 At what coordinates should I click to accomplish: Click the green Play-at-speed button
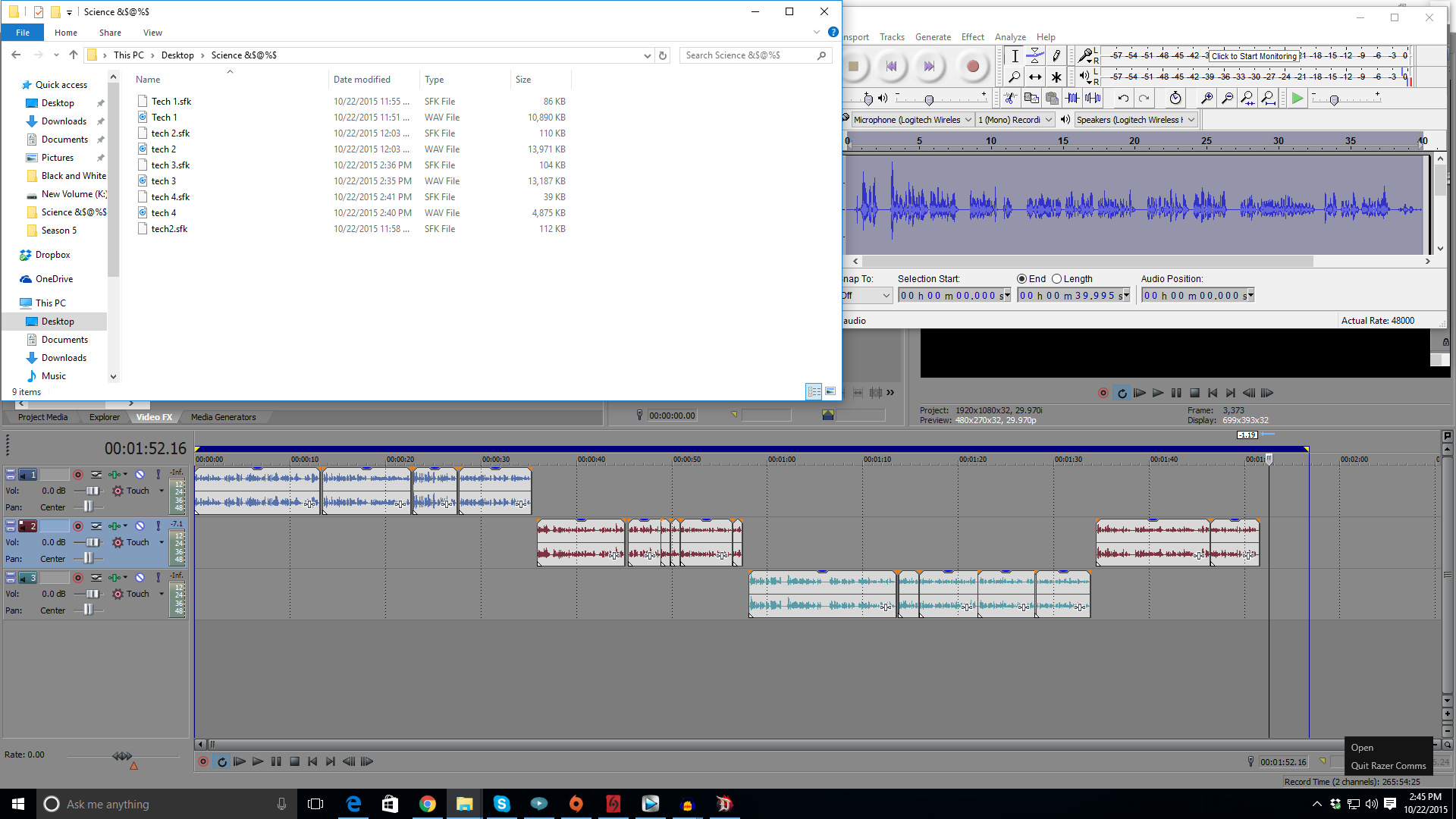(x=1298, y=98)
